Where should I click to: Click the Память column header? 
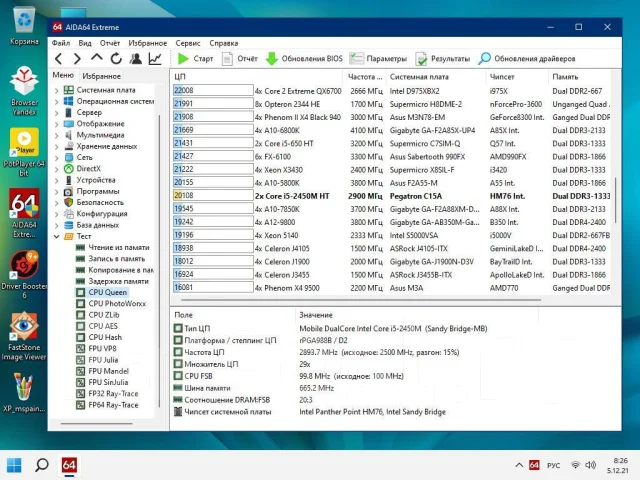click(580, 77)
